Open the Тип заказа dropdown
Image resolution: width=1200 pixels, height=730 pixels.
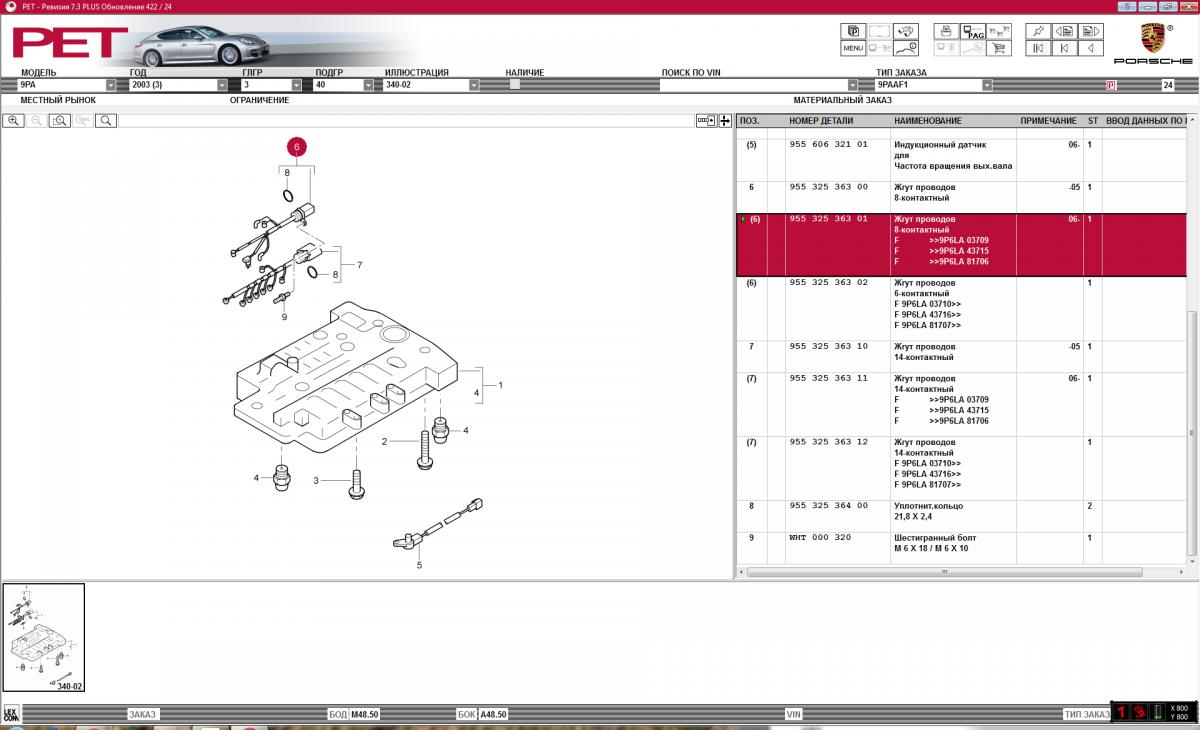click(x=986, y=85)
